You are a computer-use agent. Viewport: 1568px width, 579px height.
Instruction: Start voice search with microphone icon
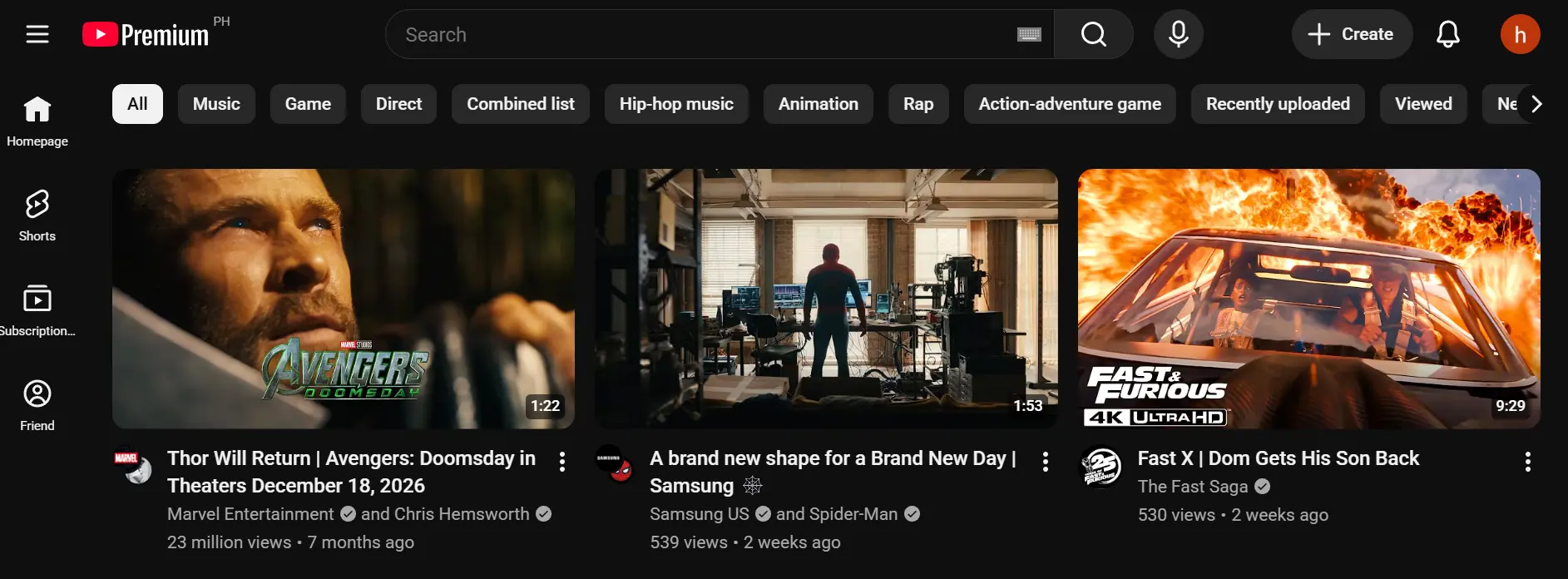click(1178, 34)
